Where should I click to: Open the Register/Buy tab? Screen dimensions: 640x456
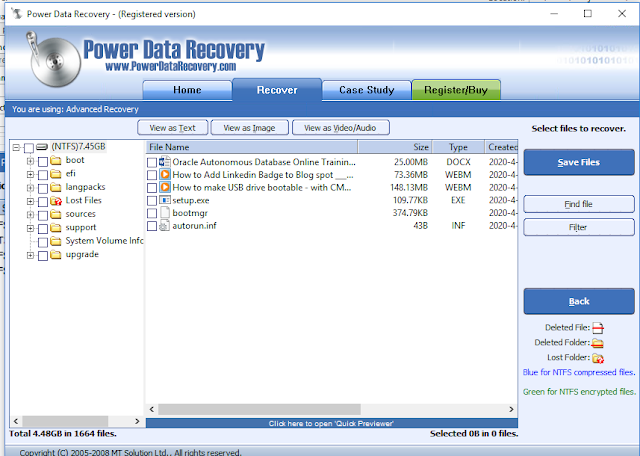click(x=456, y=90)
